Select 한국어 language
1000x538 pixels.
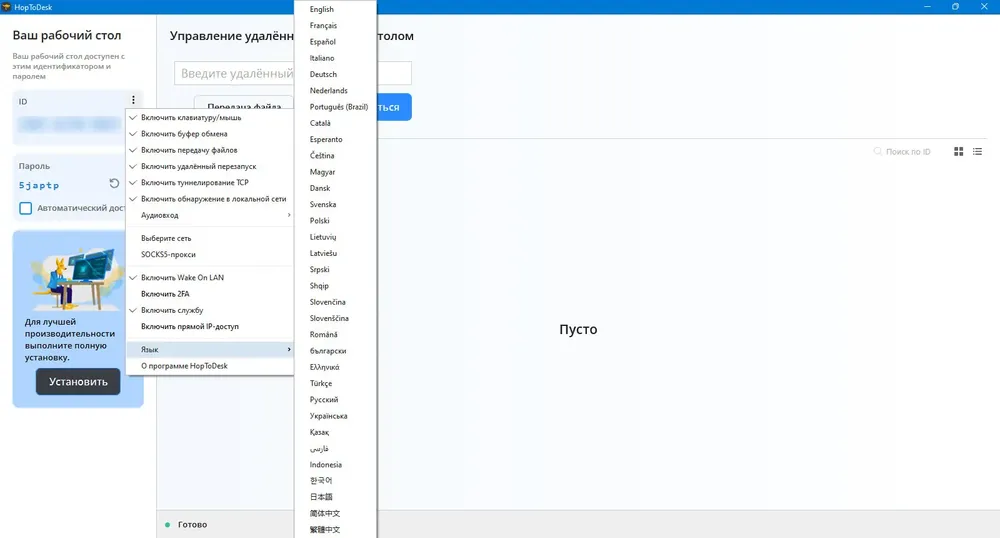point(335,481)
